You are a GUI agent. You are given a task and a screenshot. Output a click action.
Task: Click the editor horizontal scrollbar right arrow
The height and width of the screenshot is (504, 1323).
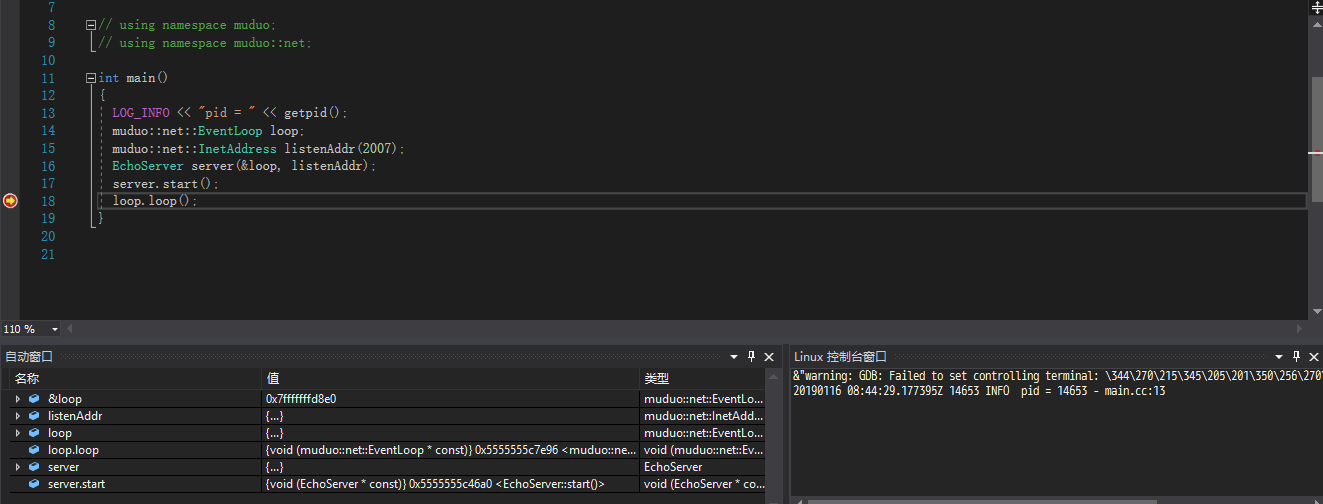point(1300,329)
